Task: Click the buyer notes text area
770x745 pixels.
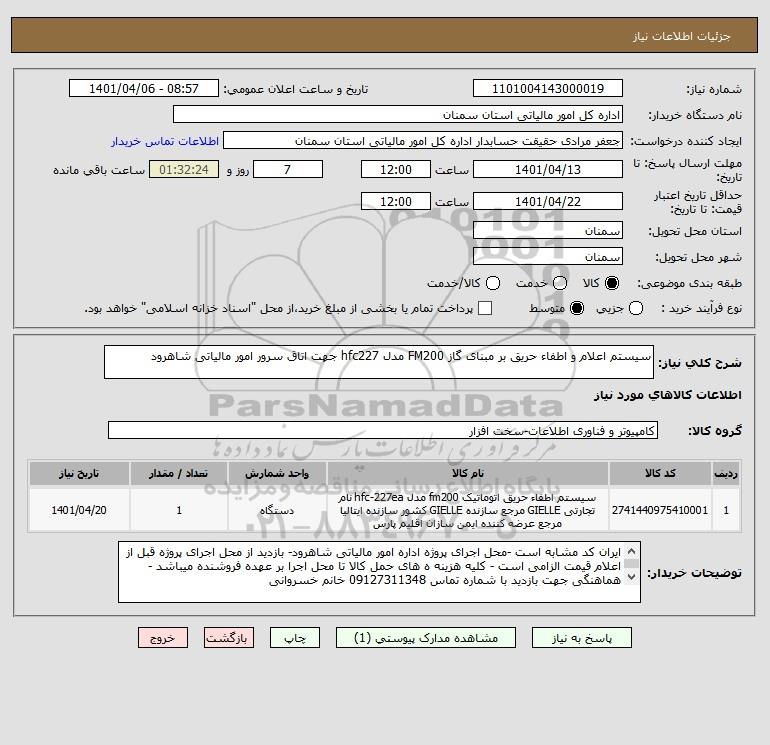Action: 379,572
